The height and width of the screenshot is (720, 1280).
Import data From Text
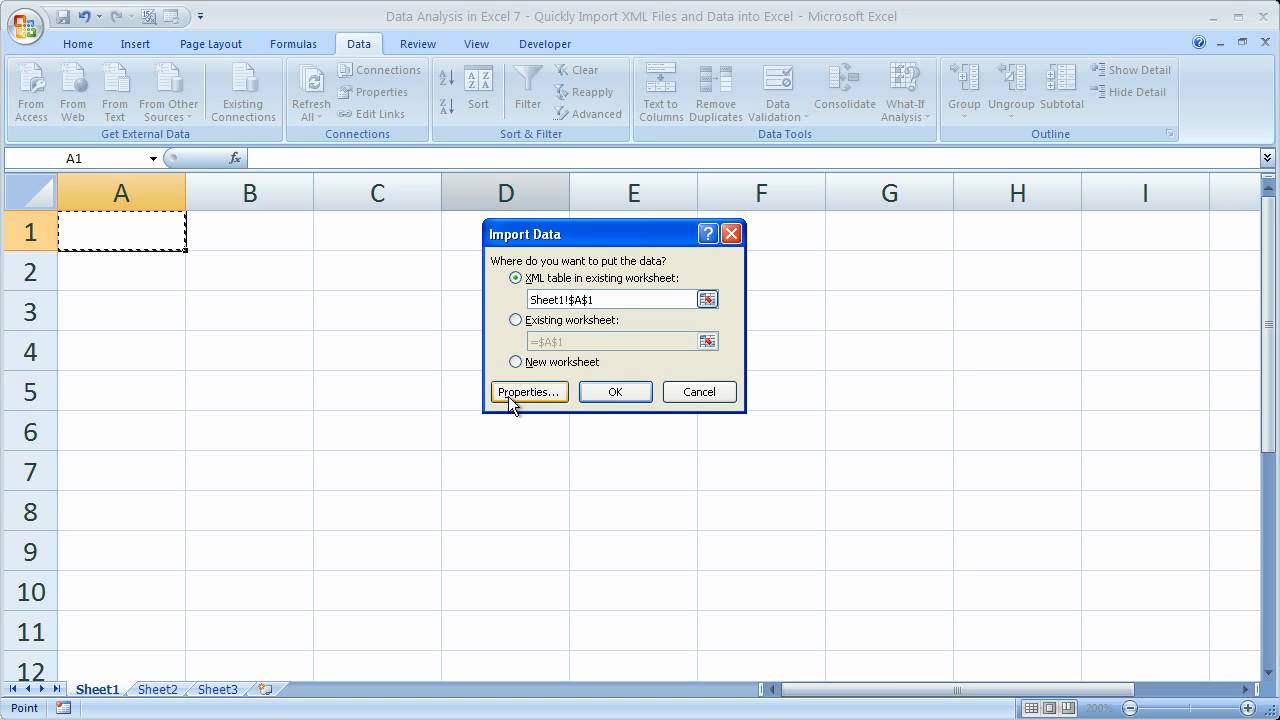tap(115, 92)
